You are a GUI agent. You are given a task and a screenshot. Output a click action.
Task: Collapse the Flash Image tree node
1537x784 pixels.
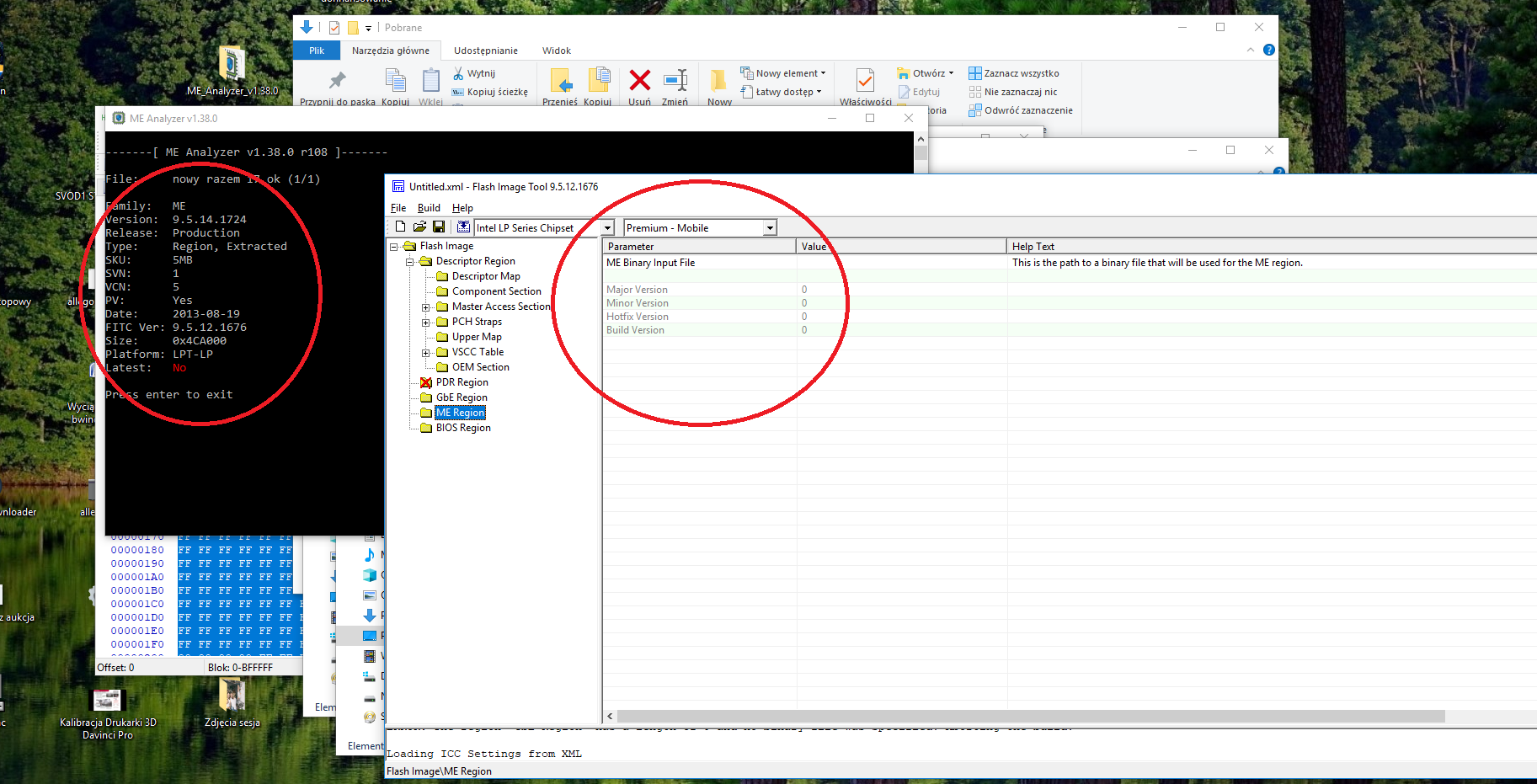[x=394, y=247]
